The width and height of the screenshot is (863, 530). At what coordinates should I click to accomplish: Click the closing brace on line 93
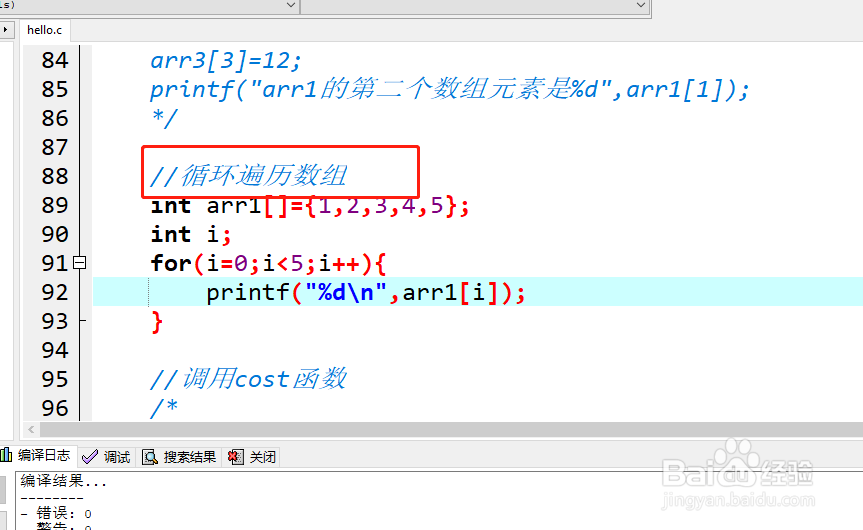click(157, 322)
